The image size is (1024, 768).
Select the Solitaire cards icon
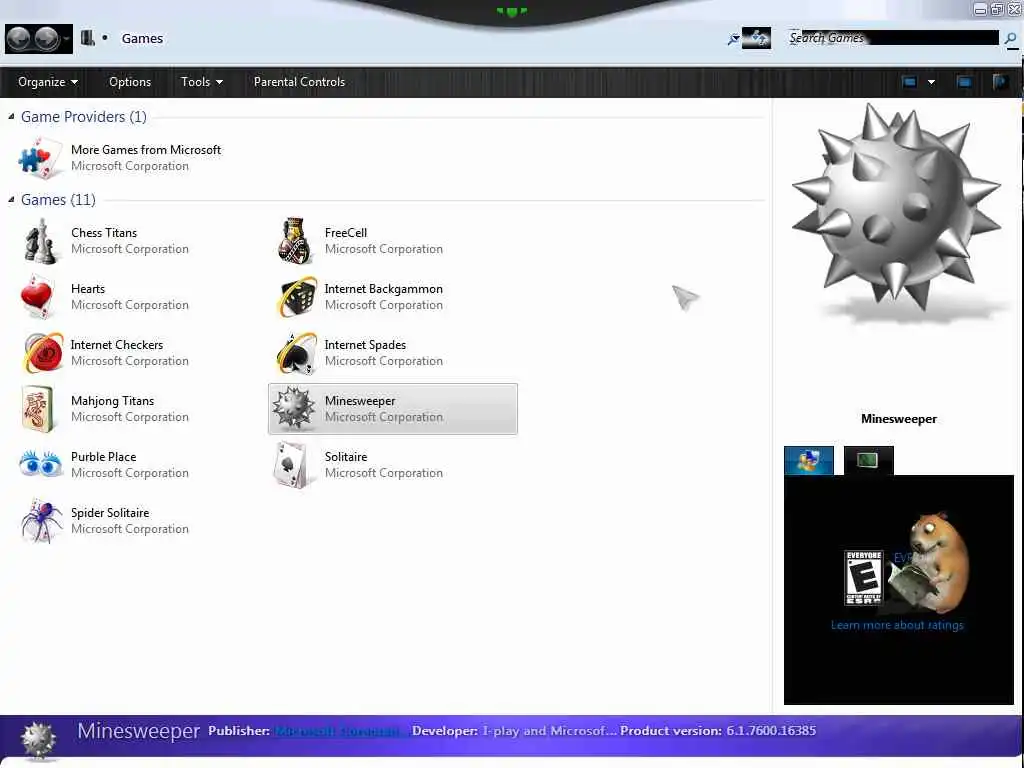click(x=291, y=464)
